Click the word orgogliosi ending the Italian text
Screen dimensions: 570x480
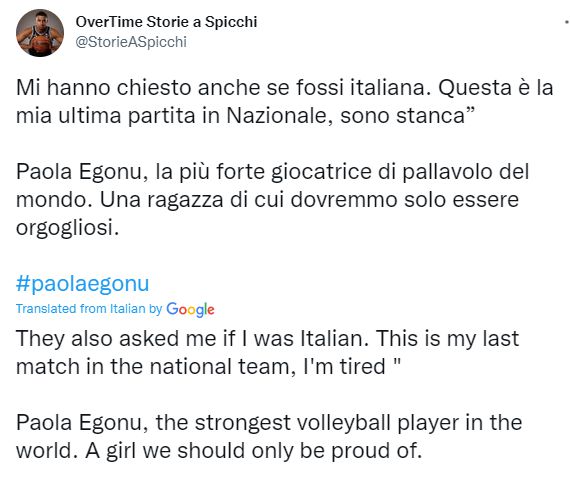[x=68, y=228]
